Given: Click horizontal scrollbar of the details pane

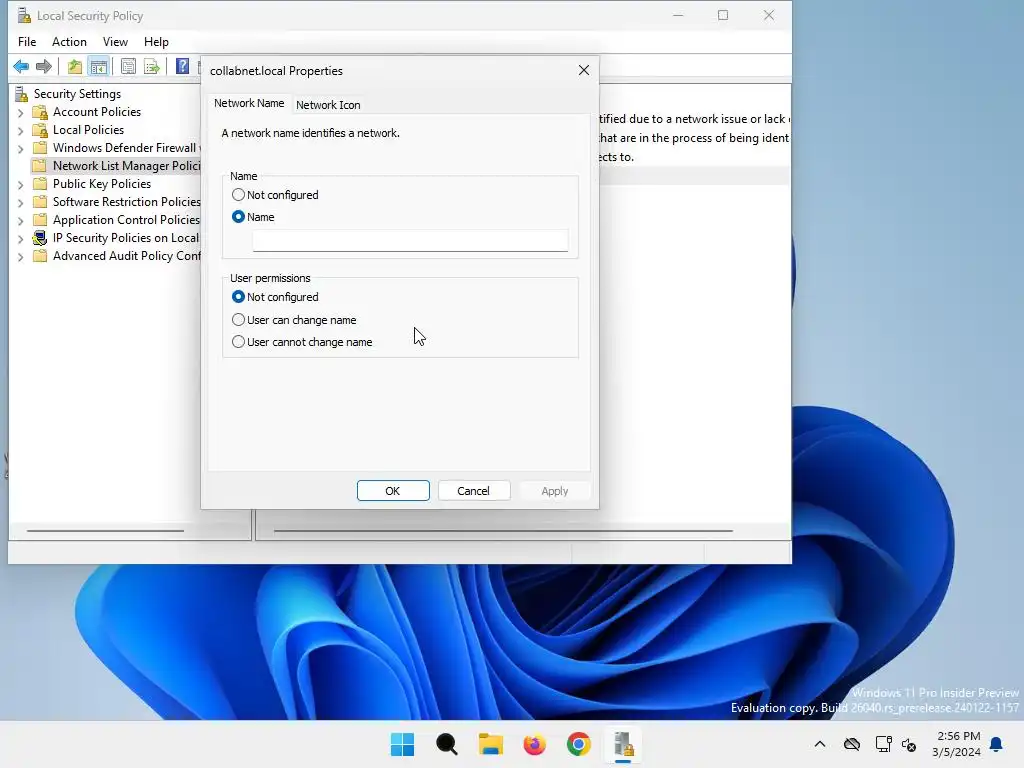Looking at the screenshot, I should [503, 531].
